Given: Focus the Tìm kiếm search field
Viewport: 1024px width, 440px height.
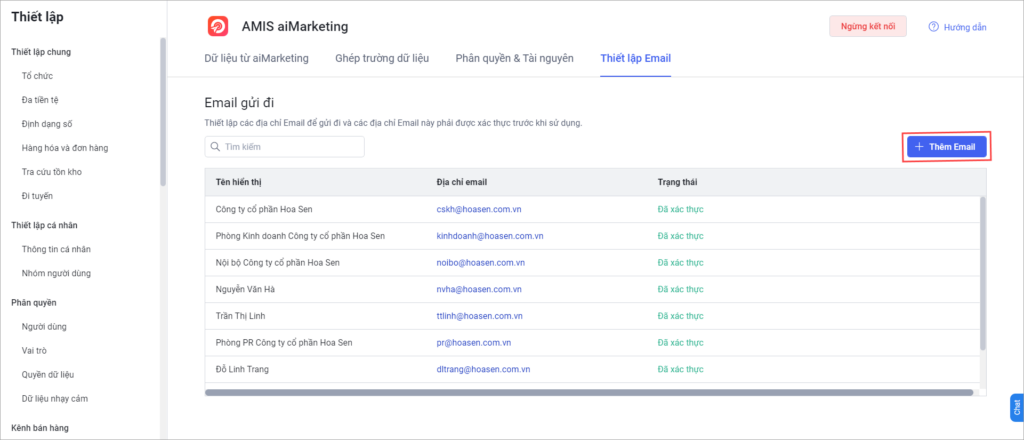Looking at the screenshot, I should (x=285, y=147).
